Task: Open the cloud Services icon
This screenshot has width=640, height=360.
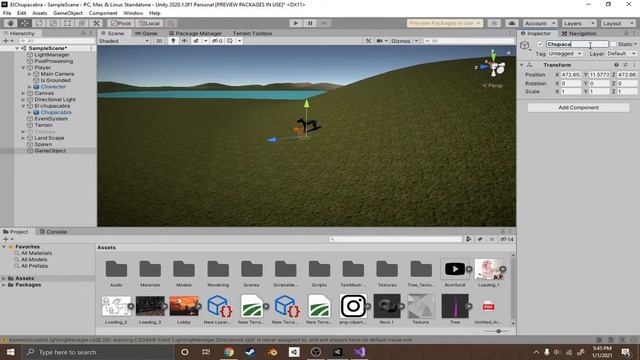Action: coord(512,23)
